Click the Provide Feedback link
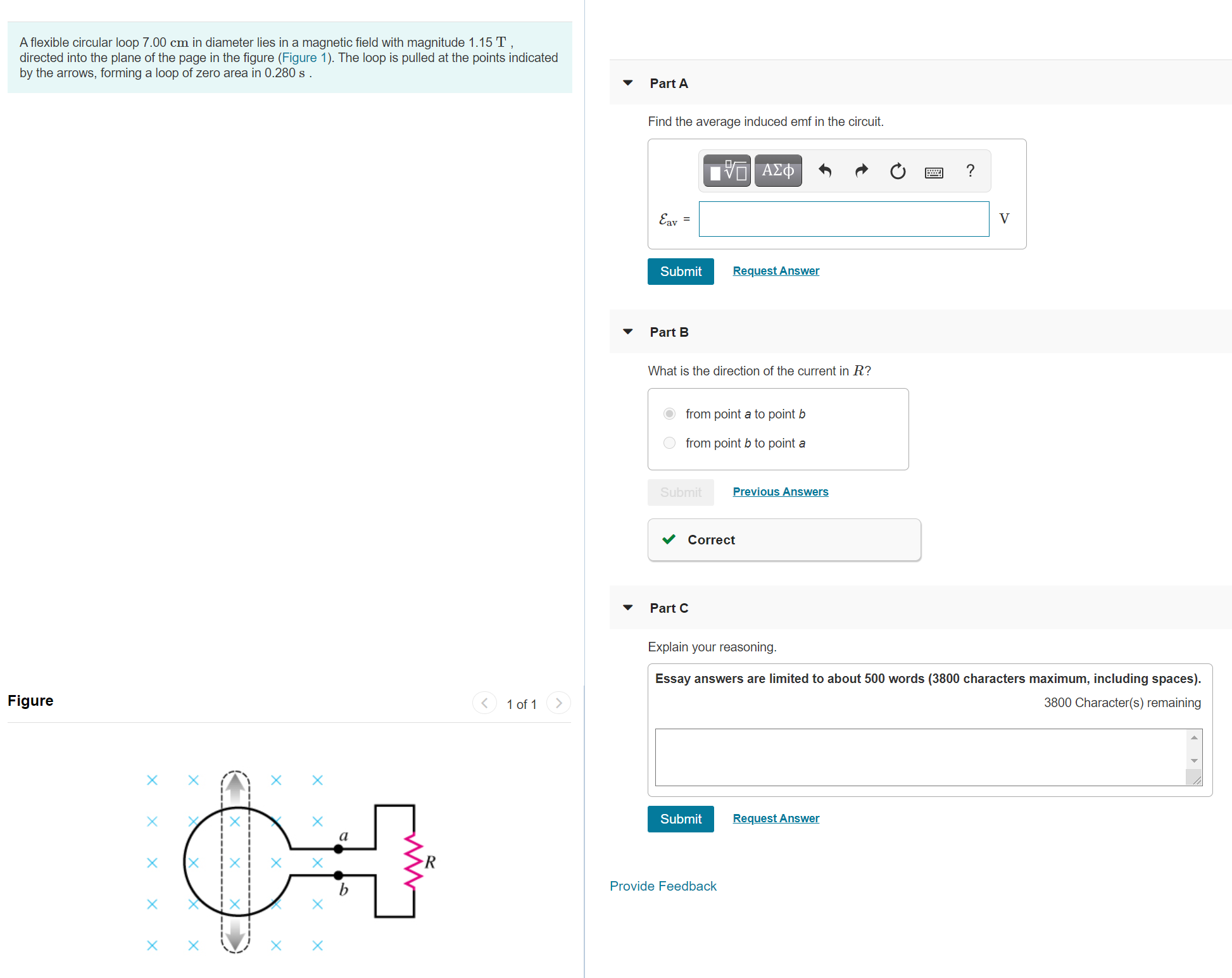Image resolution: width=1232 pixels, height=978 pixels. coord(663,886)
